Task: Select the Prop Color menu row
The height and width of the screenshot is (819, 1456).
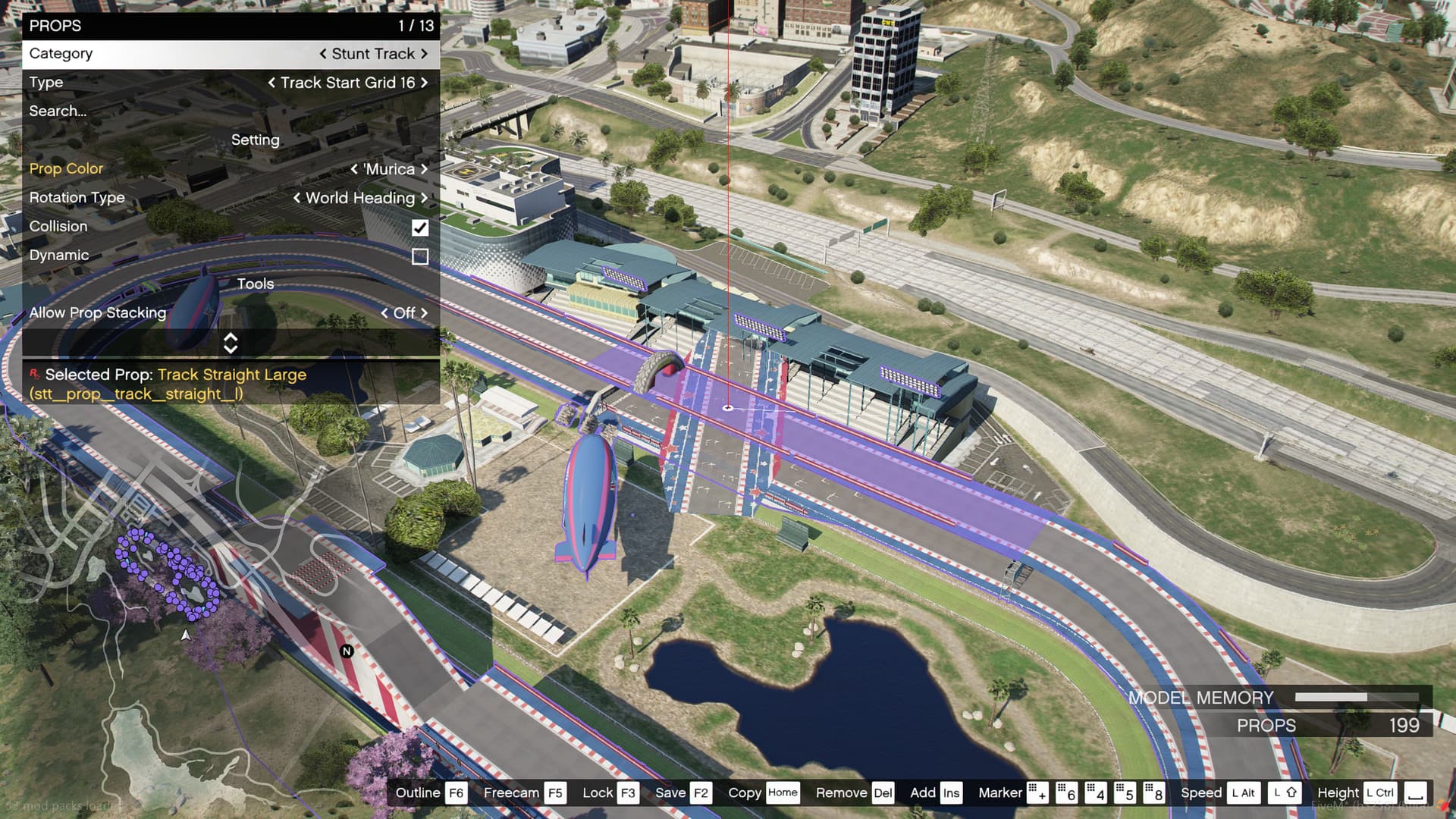Action: click(231, 169)
